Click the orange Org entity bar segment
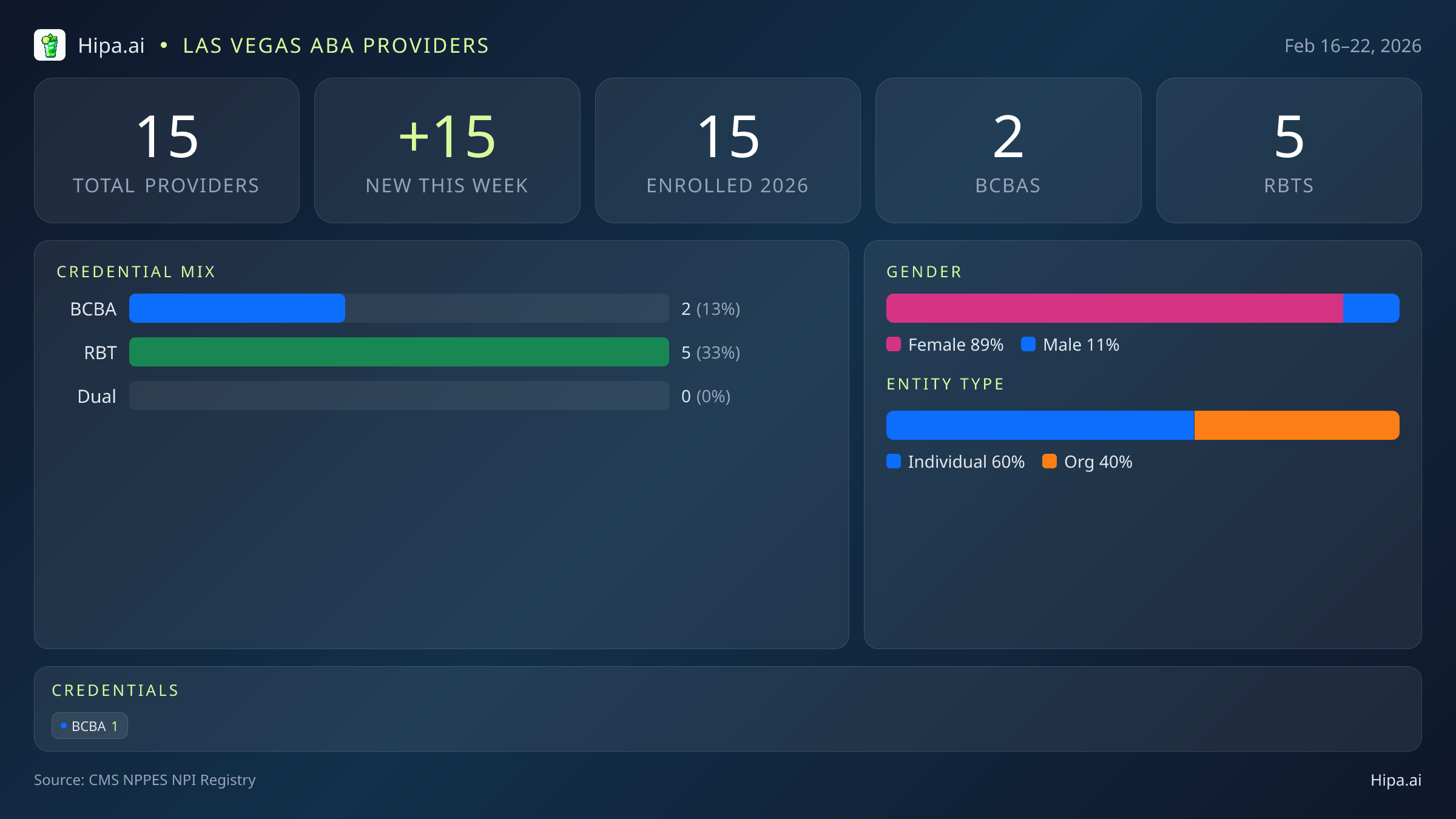 tap(1296, 425)
